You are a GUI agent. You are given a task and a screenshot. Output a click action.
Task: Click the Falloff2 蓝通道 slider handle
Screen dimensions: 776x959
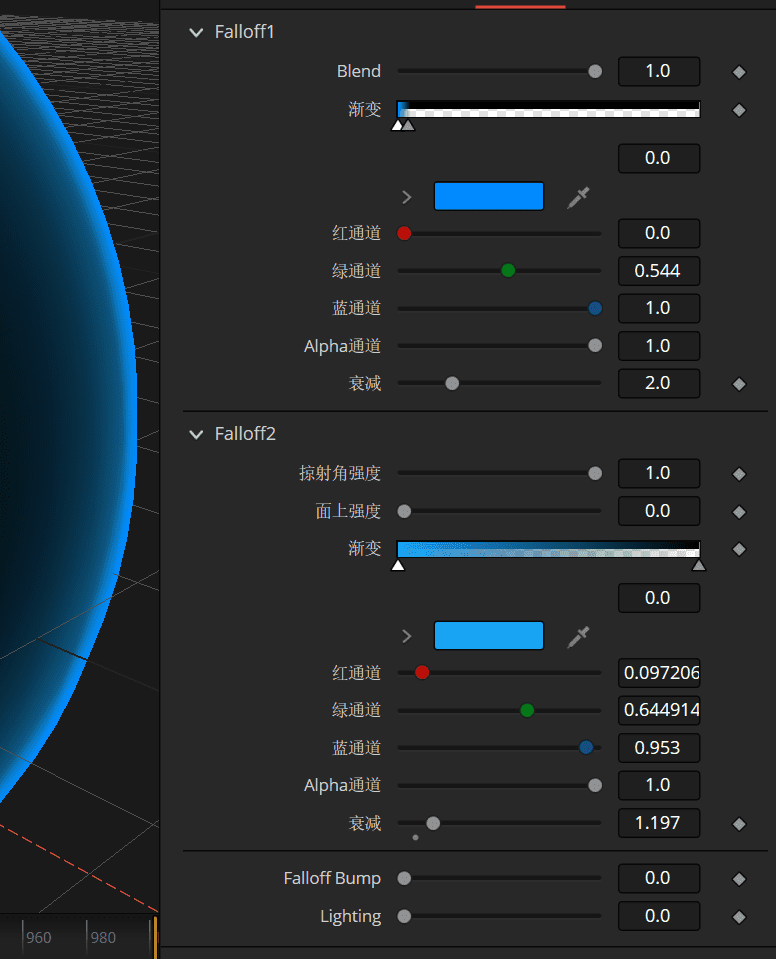(x=586, y=747)
